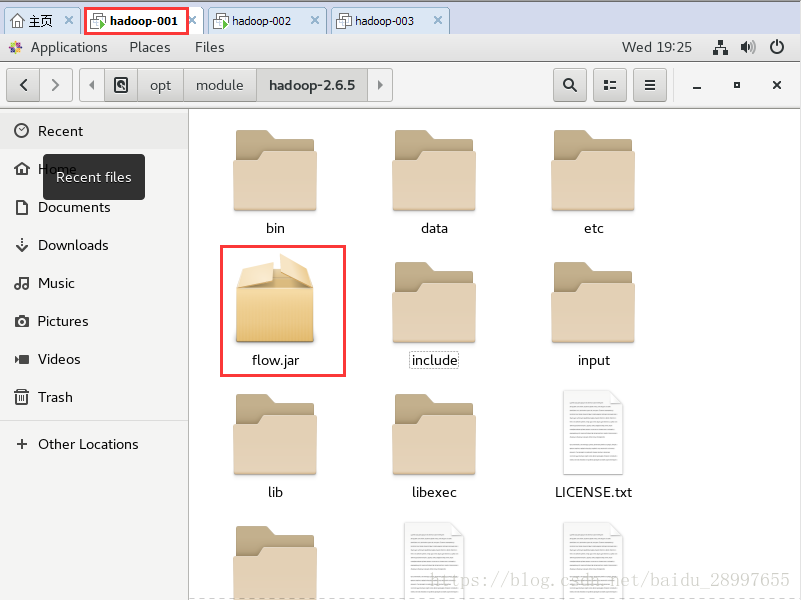
Task: Select the folder icon below lib
Action: pyautogui.click(x=275, y=563)
